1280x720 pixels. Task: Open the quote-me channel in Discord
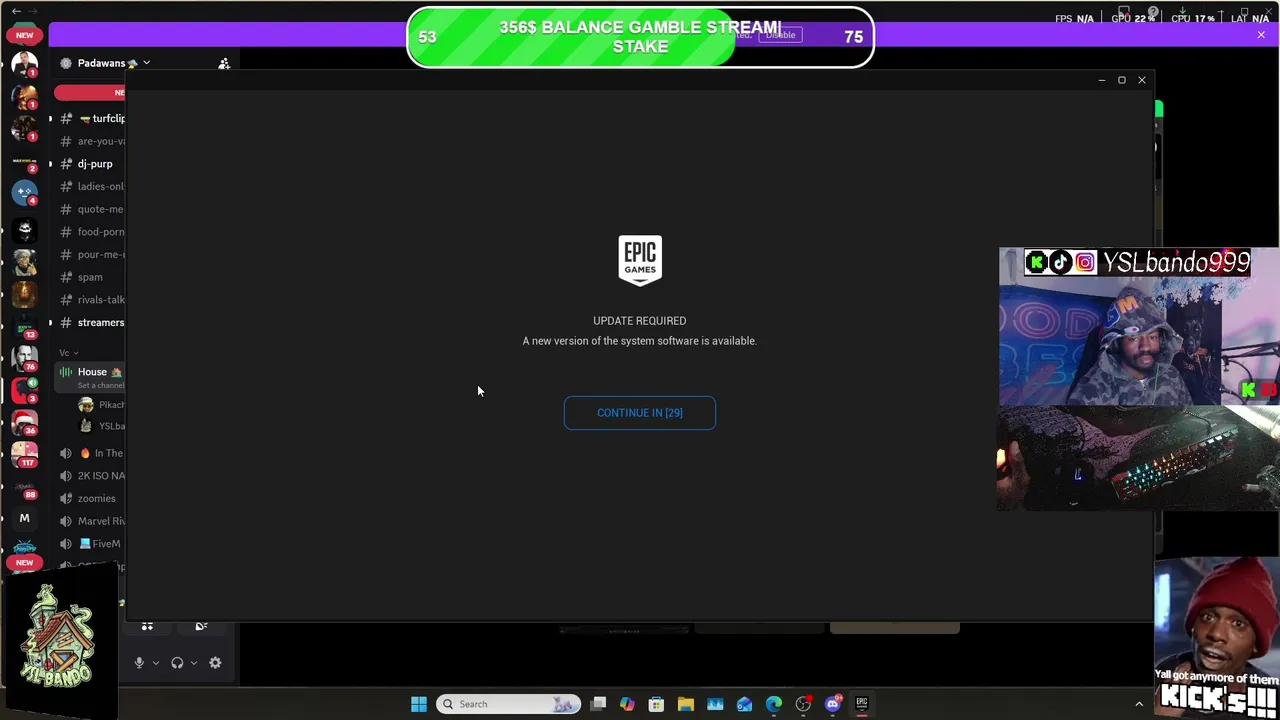[91, 209]
